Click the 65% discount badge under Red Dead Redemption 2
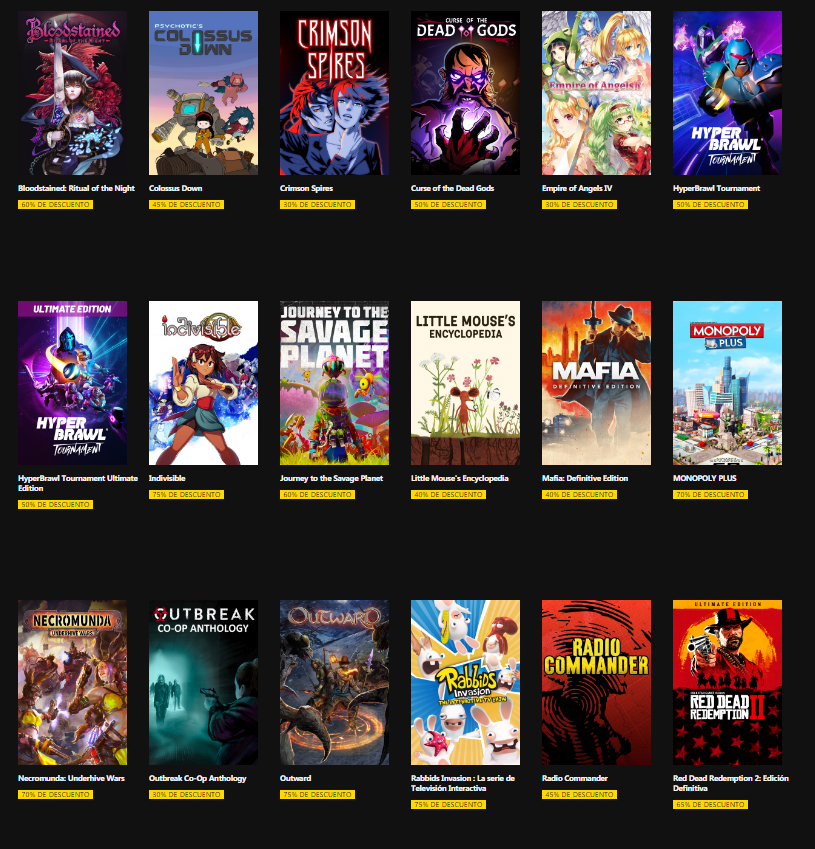Image resolution: width=815 pixels, height=849 pixels. [x=710, y=805]
